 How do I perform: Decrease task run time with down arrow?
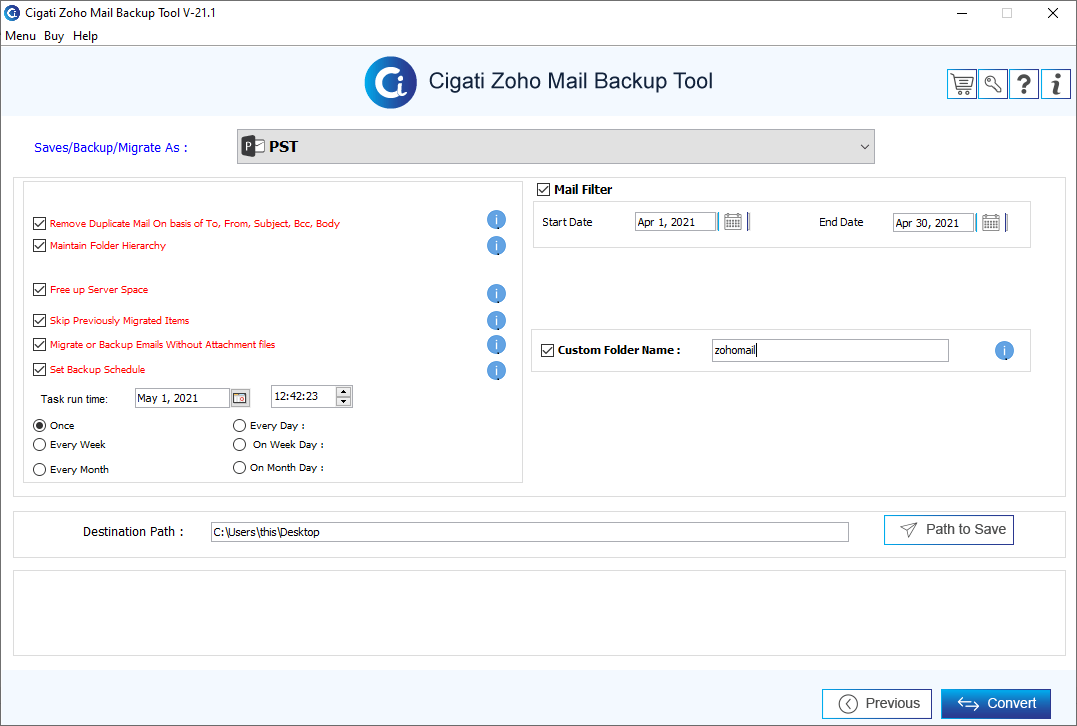click(x=343, y=401)
